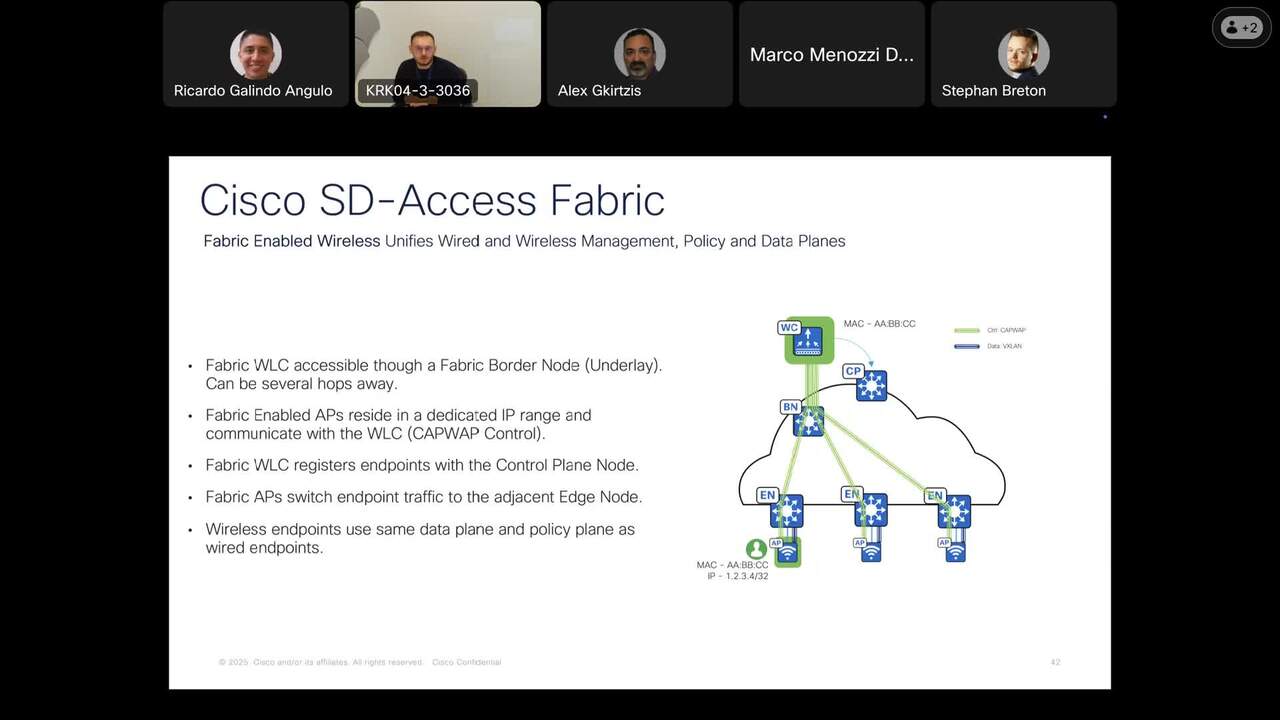Click the 'MAC - AA:BB:CC' label beside WC
Image resolution: width=1280 pixels, height=720 pixels.
pyautogui.click(x=879, y=324)
